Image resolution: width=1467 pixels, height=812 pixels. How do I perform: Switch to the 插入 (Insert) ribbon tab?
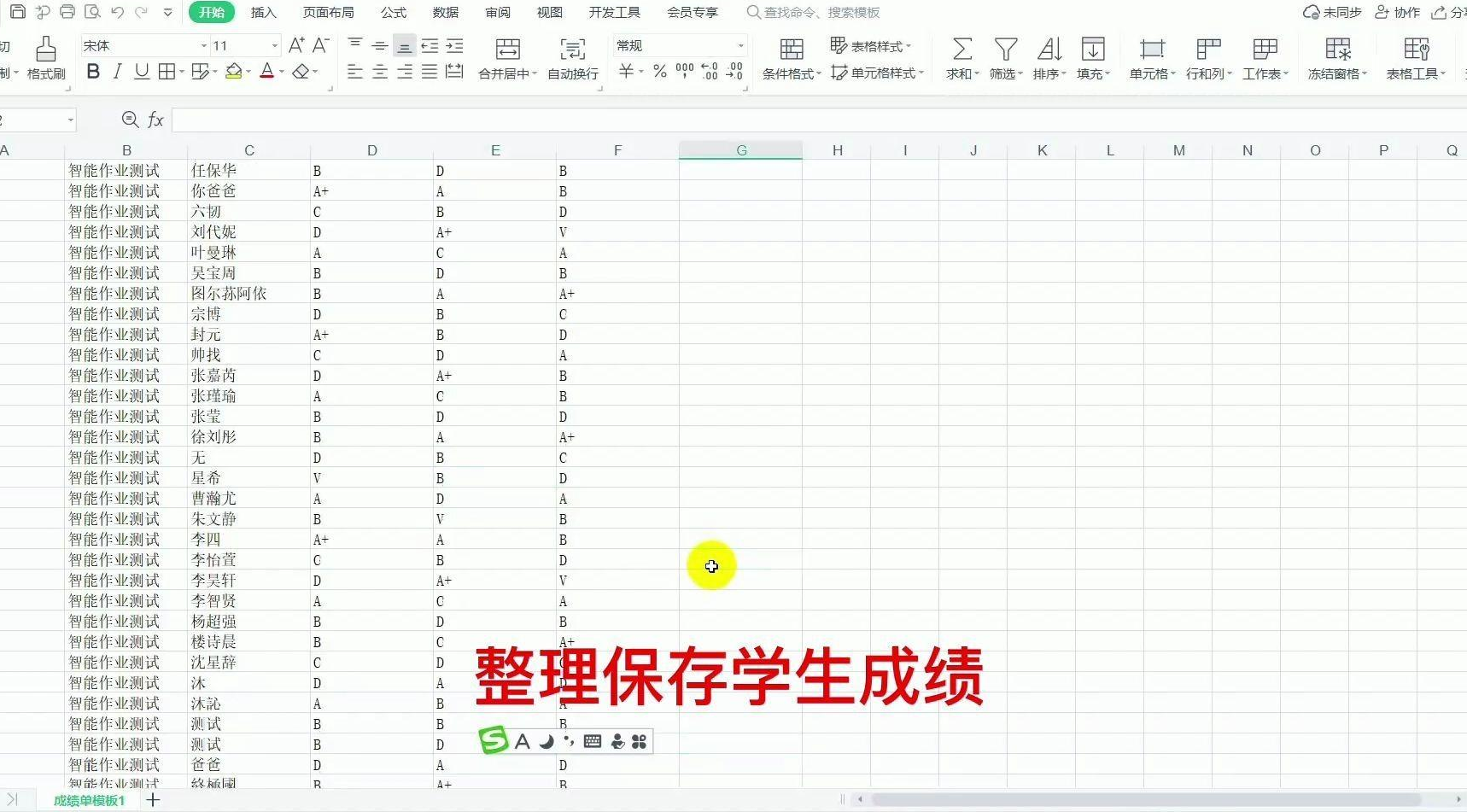tap(263, 12)
